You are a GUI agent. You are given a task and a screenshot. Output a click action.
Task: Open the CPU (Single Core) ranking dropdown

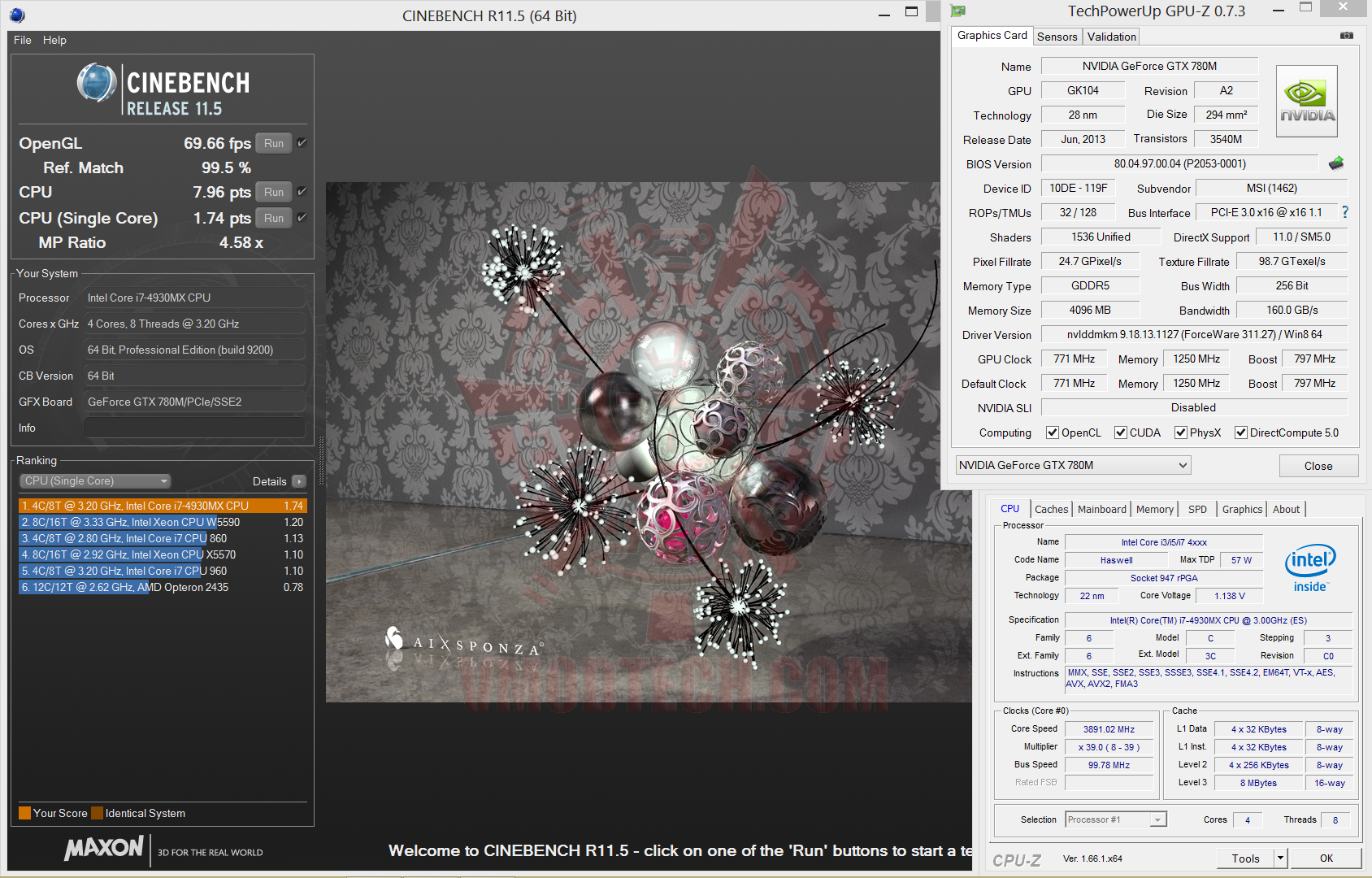coord(95,481)
